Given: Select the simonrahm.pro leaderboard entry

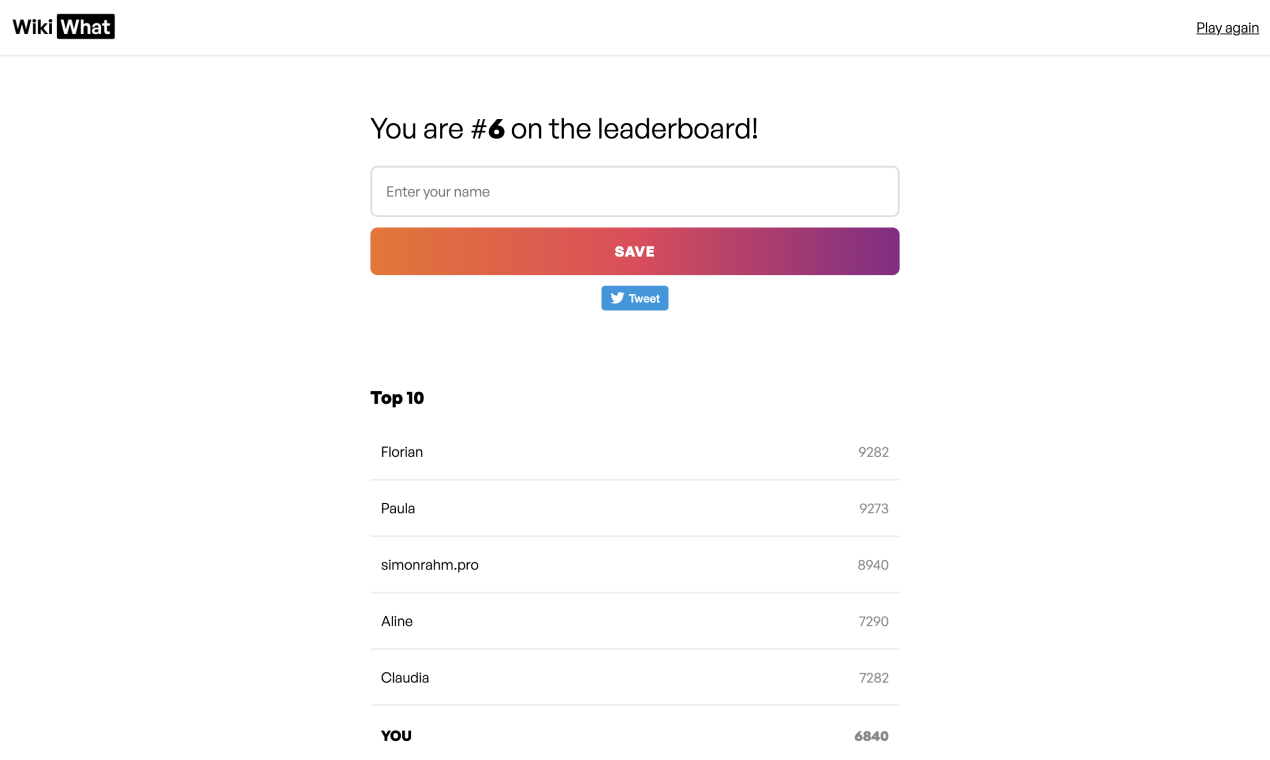Looking at the screenshot, I should pos(429,565).
